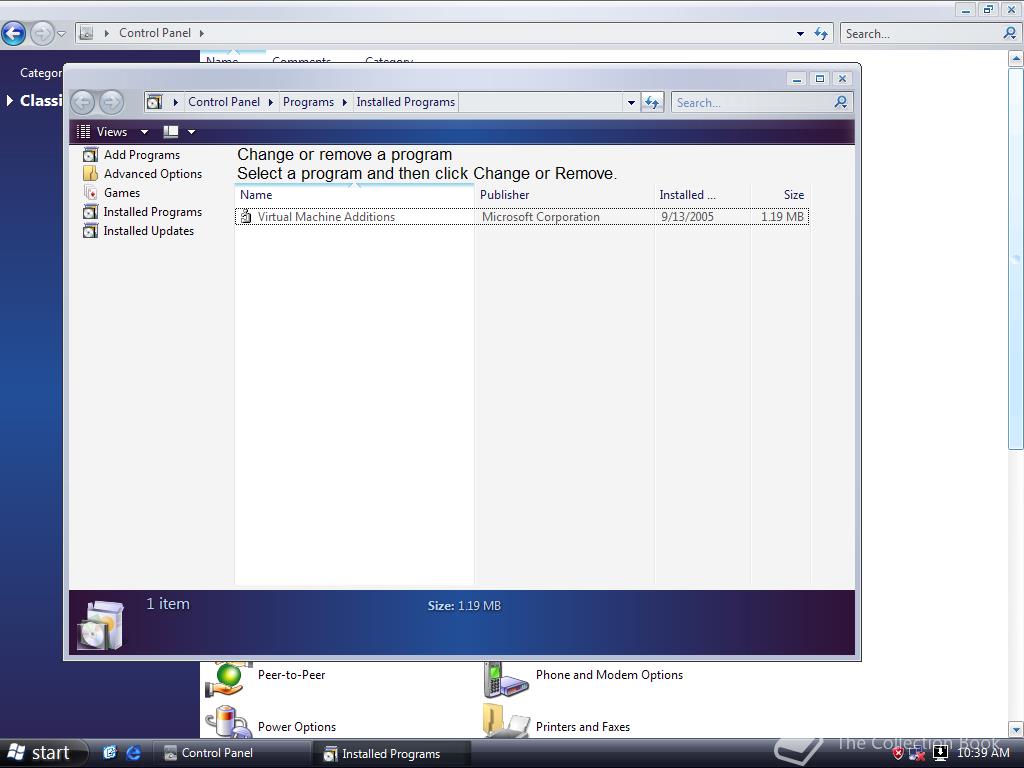Click the monitor download tray icon

tap(940, 753)
